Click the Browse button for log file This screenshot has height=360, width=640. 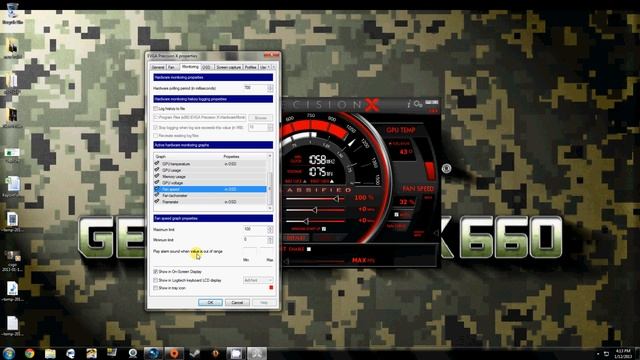(x=260, y=118)
